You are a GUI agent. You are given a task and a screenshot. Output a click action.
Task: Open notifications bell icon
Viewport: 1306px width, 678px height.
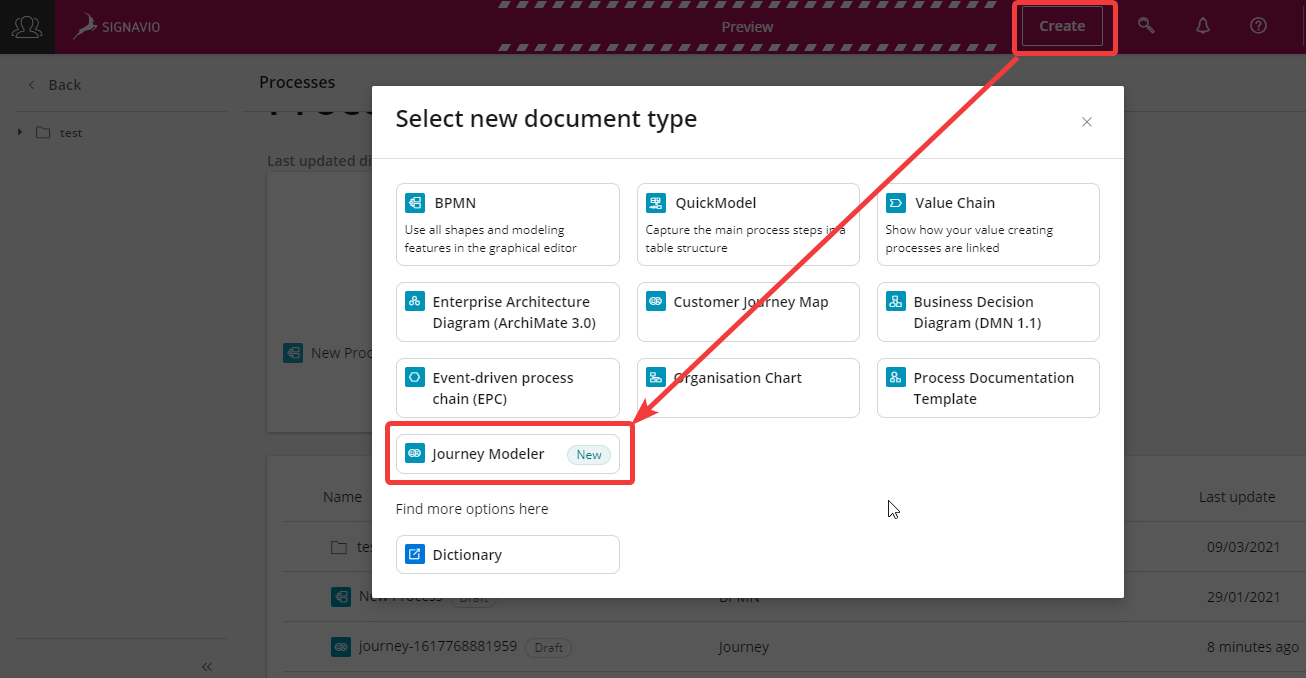point(1203,26)
